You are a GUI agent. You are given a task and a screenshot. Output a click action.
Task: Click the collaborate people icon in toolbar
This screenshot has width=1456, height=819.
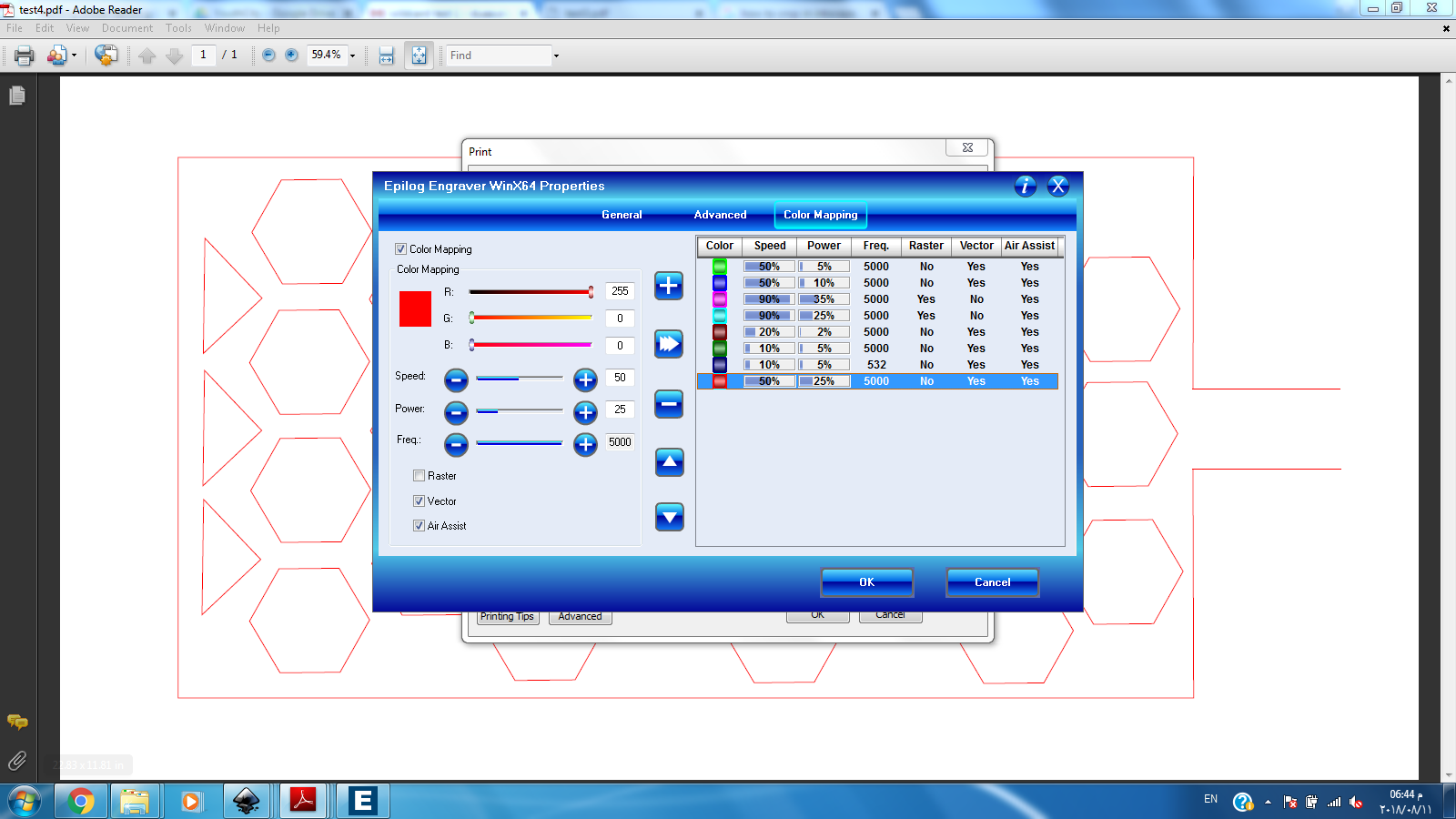pos(56,56)
